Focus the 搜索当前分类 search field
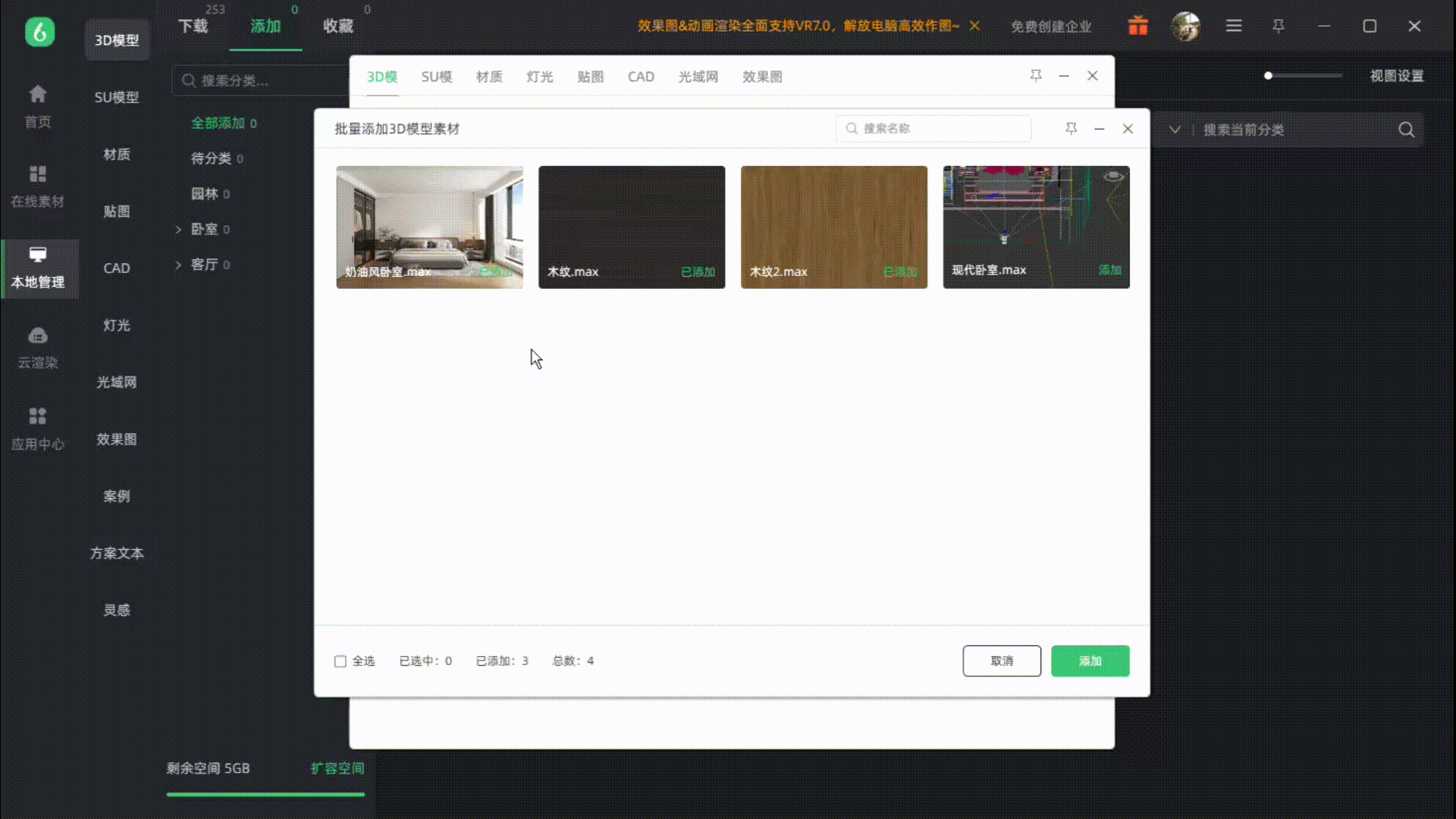The image size is (1456, 819). pos(1297,130)
